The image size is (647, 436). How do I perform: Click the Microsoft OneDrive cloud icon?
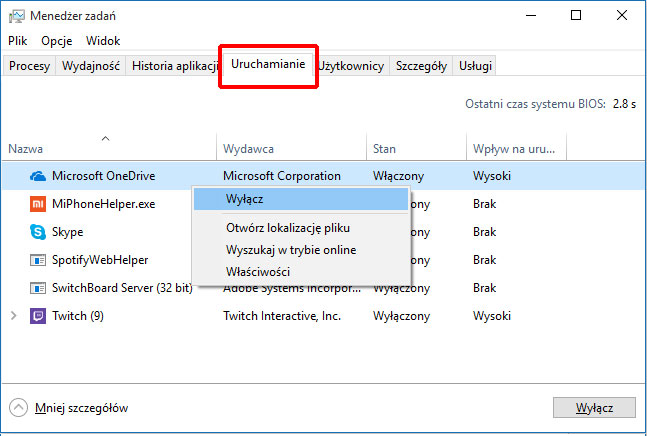(38, 176)
